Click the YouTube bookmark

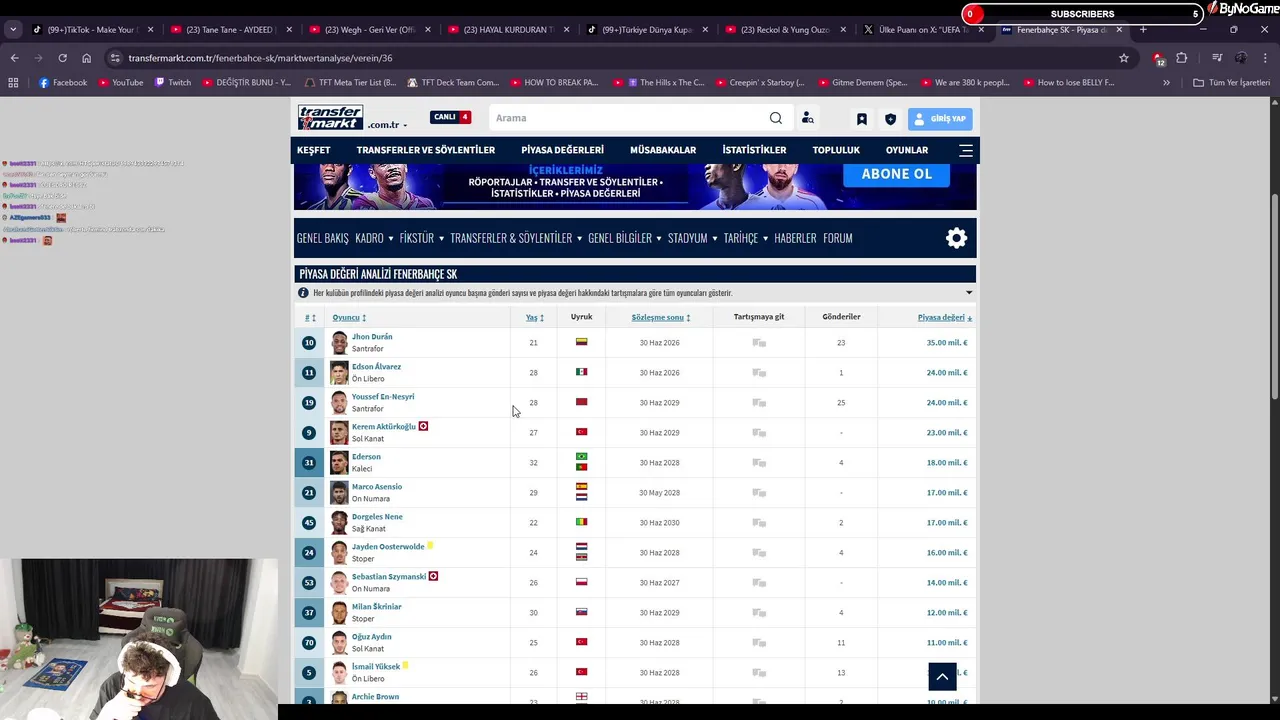(120, 83)
